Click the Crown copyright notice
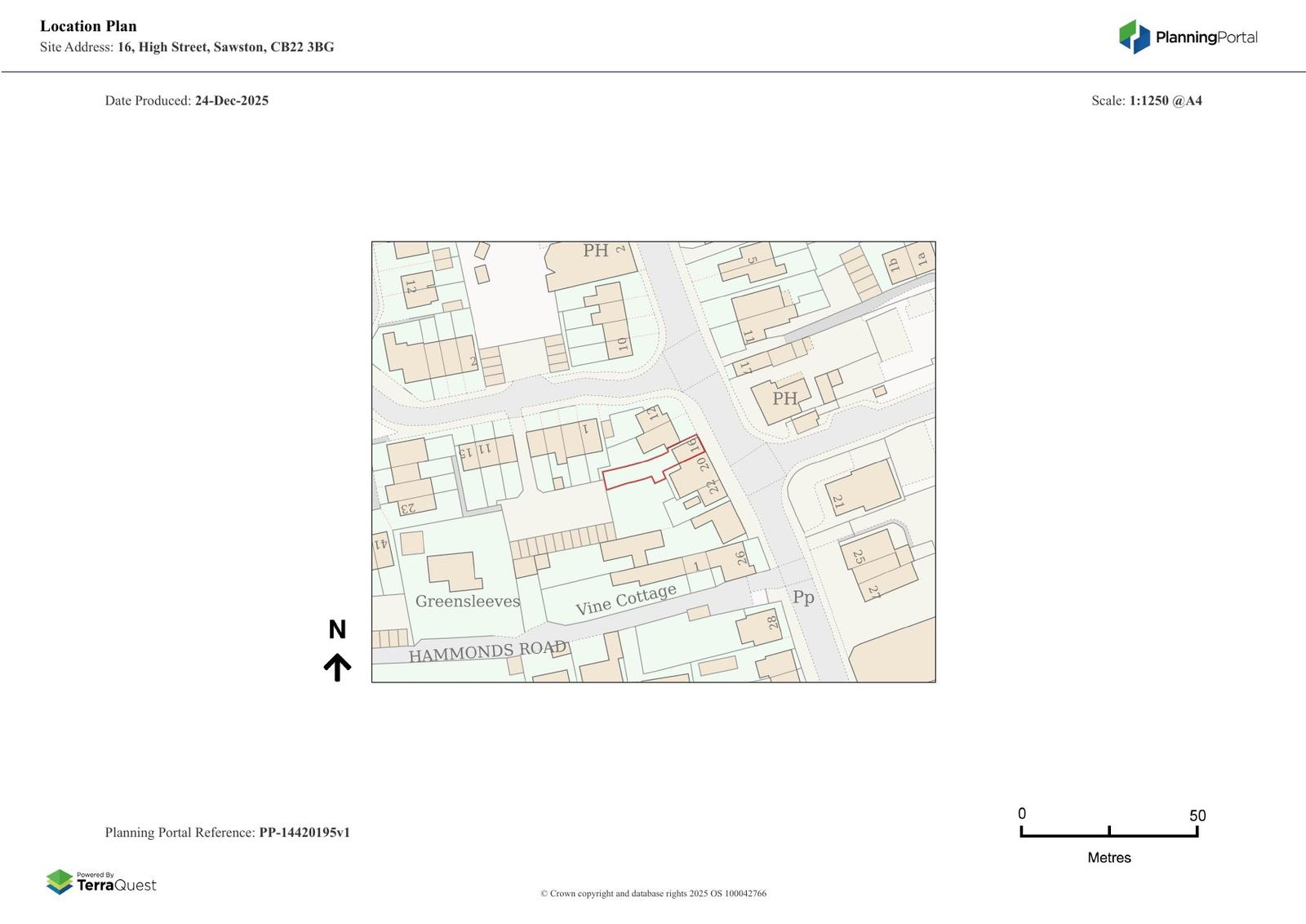The height and width of the screenshot is (924, 1306). (x=653, y=894)
